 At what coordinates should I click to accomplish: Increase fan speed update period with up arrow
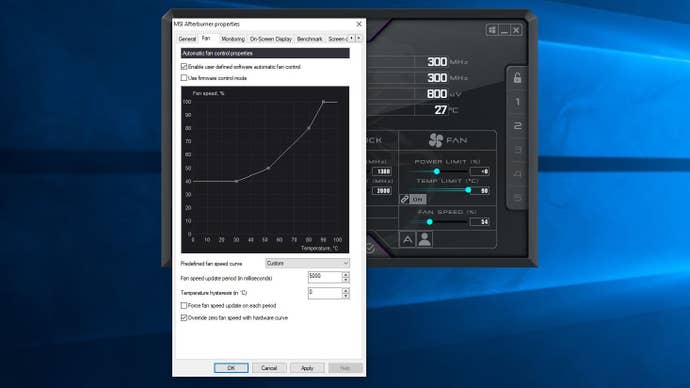pos(345,275)
